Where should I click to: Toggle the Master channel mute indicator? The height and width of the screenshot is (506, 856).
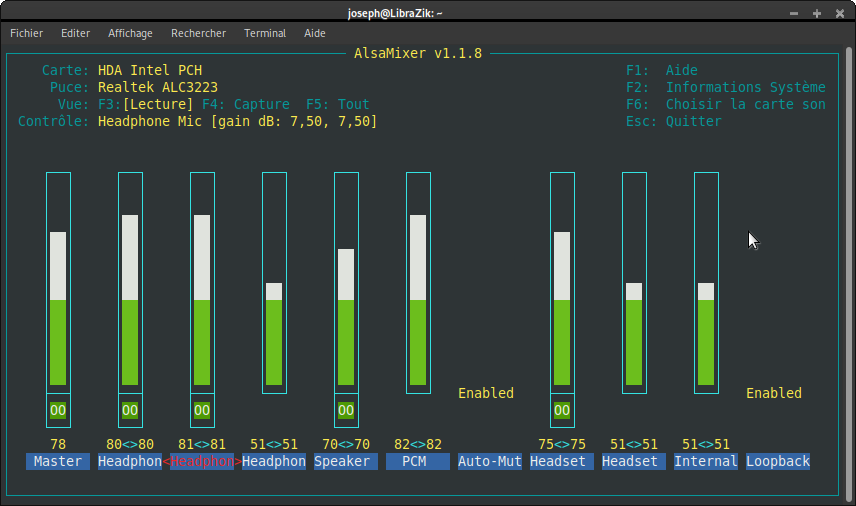click(58, 410)
